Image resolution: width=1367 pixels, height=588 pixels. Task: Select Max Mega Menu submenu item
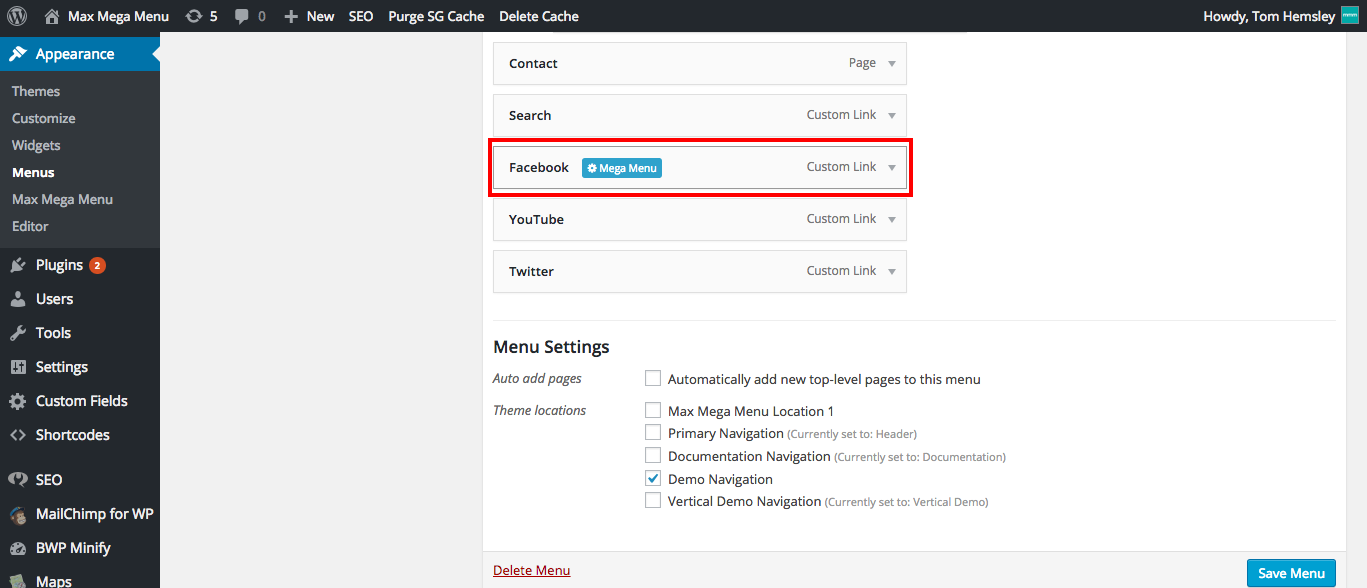[x=62, y=199]
